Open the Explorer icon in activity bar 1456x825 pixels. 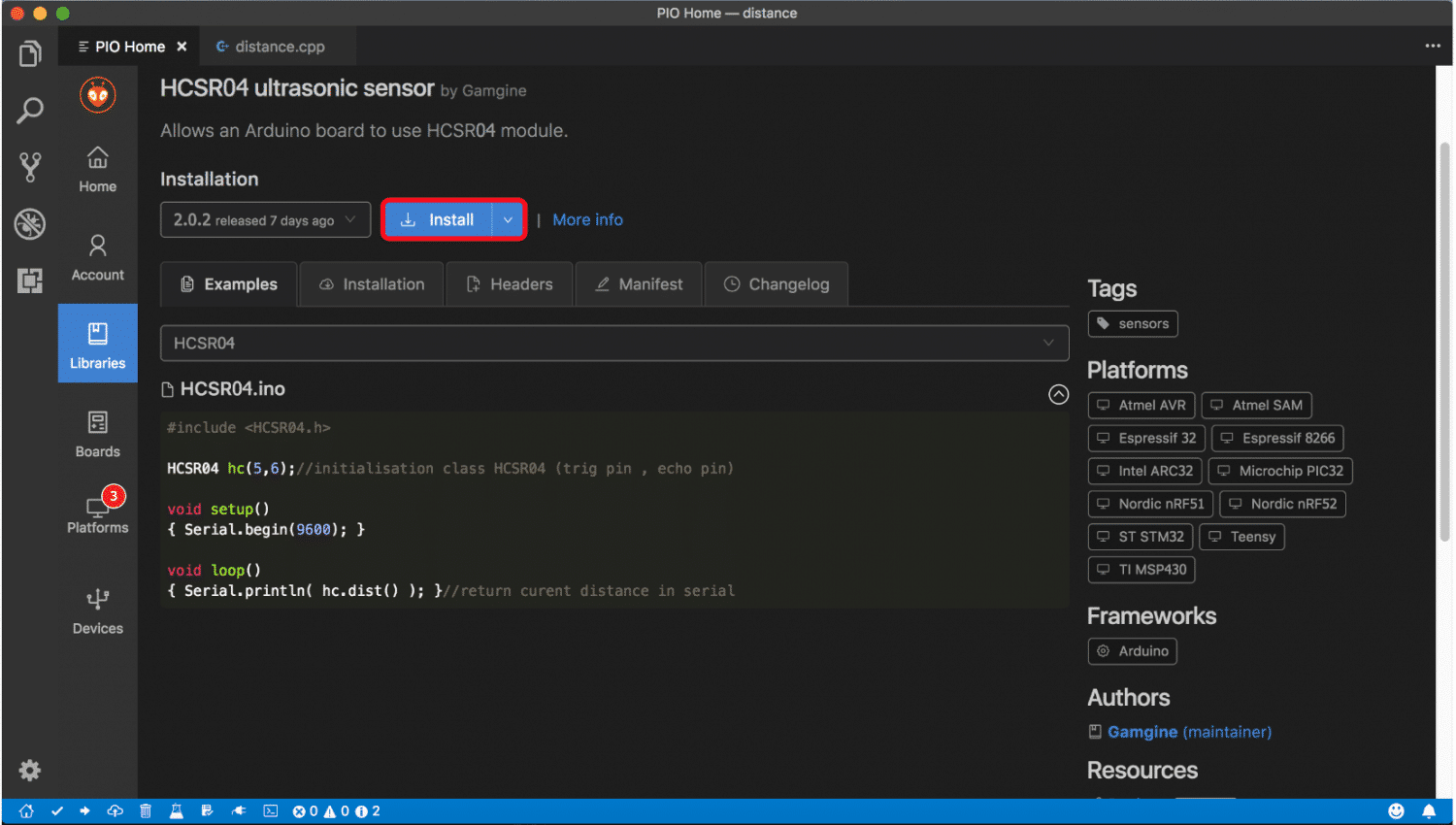pos(30,54)
